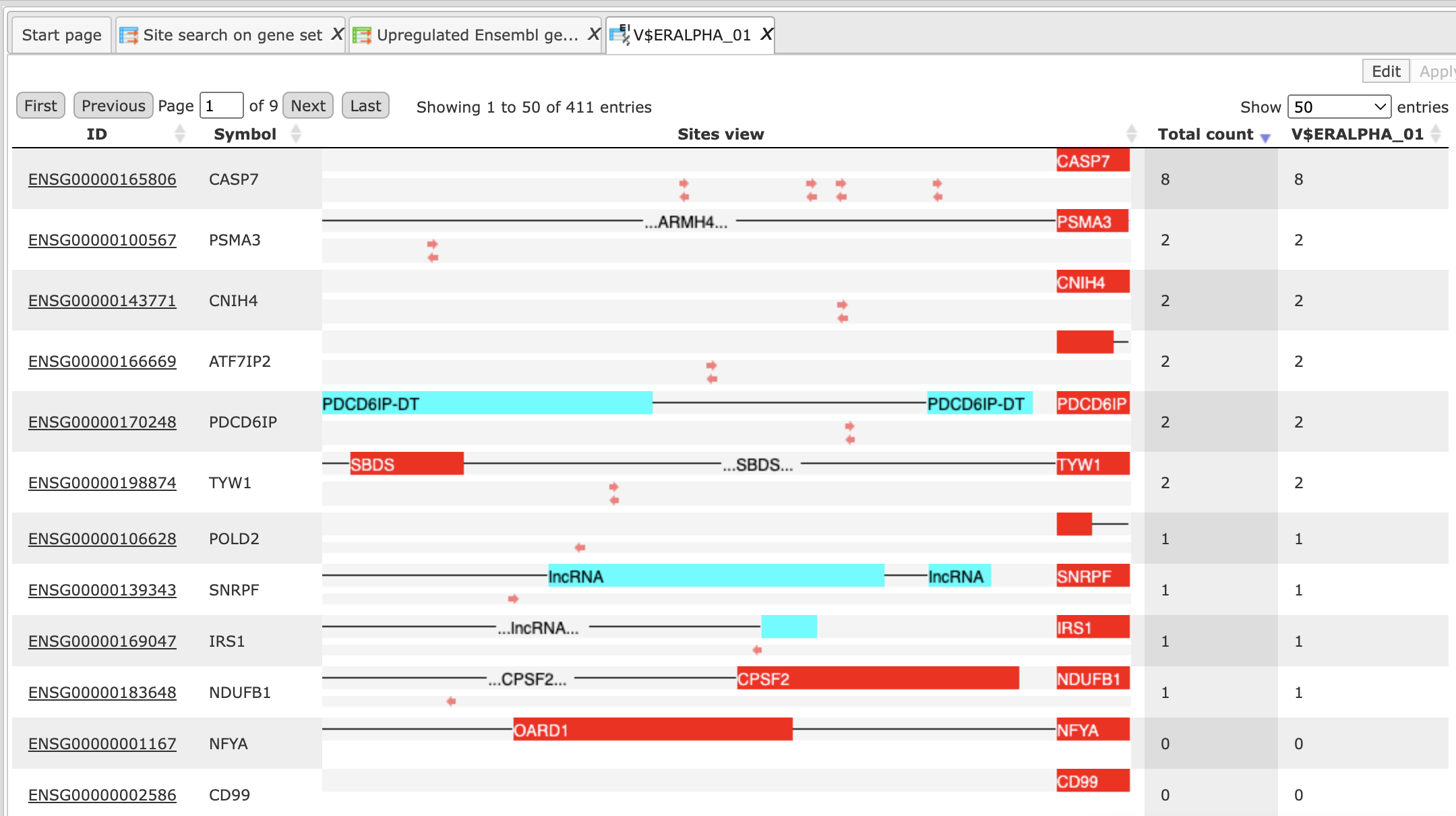Go to the Next page

[308, 106]
